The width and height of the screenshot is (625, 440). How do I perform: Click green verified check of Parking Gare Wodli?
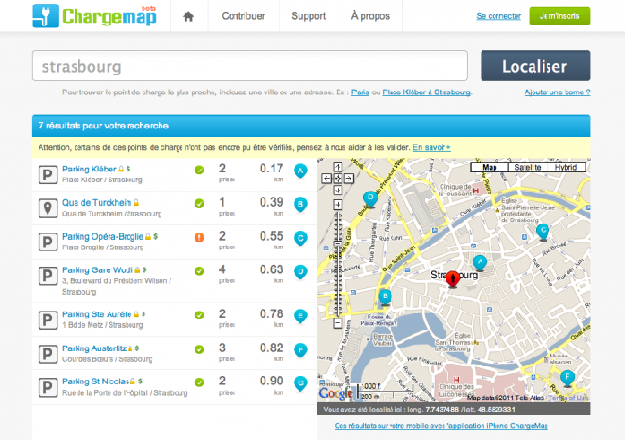(x=199, y=271)
